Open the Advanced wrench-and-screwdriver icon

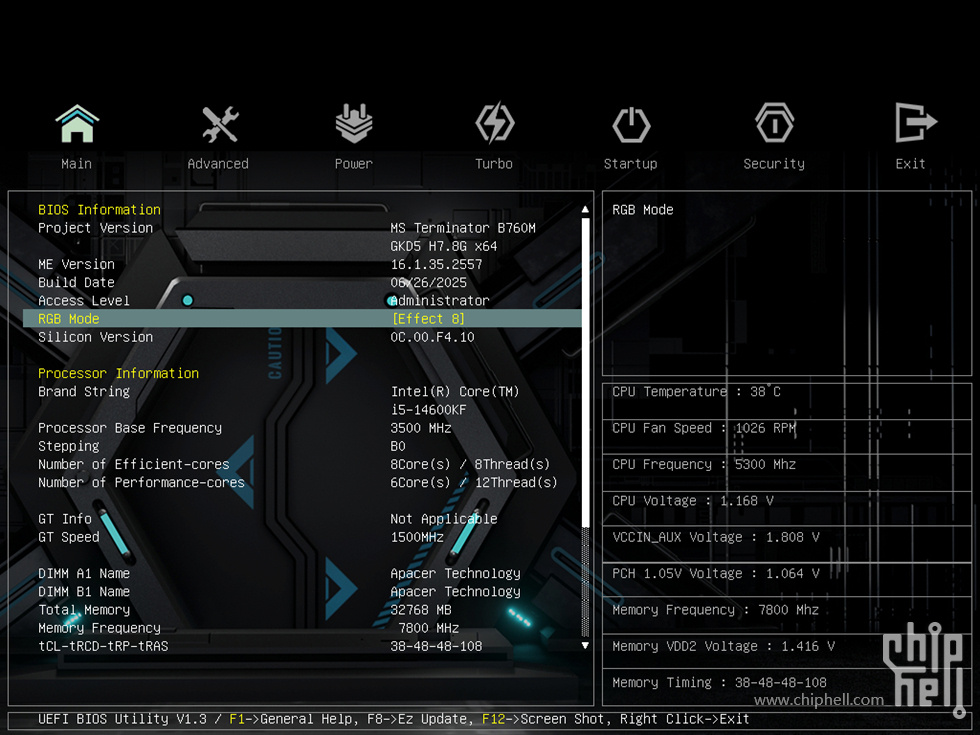[x=220, y=124]
